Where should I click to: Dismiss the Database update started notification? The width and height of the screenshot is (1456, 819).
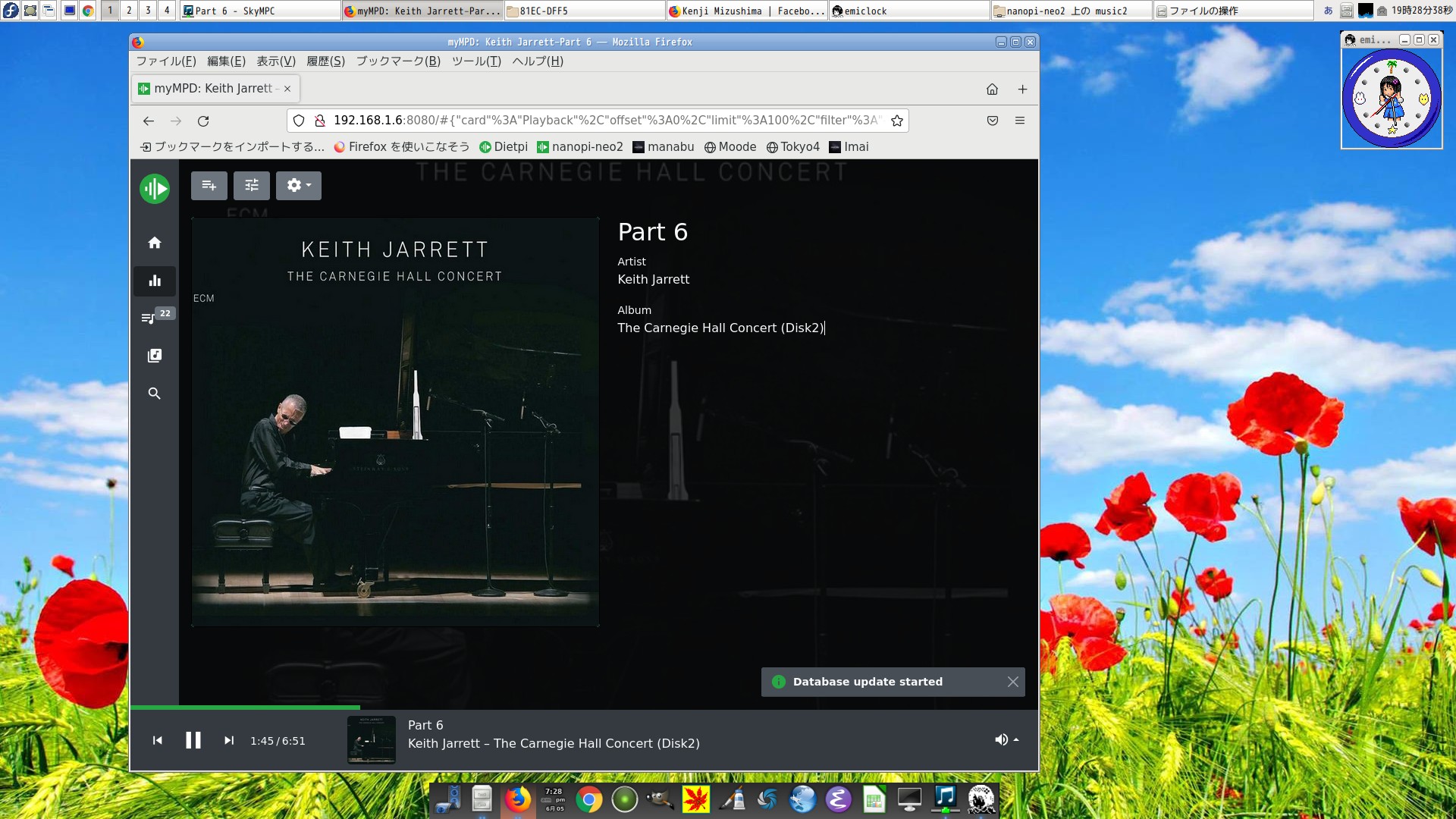coord(1012,682)
